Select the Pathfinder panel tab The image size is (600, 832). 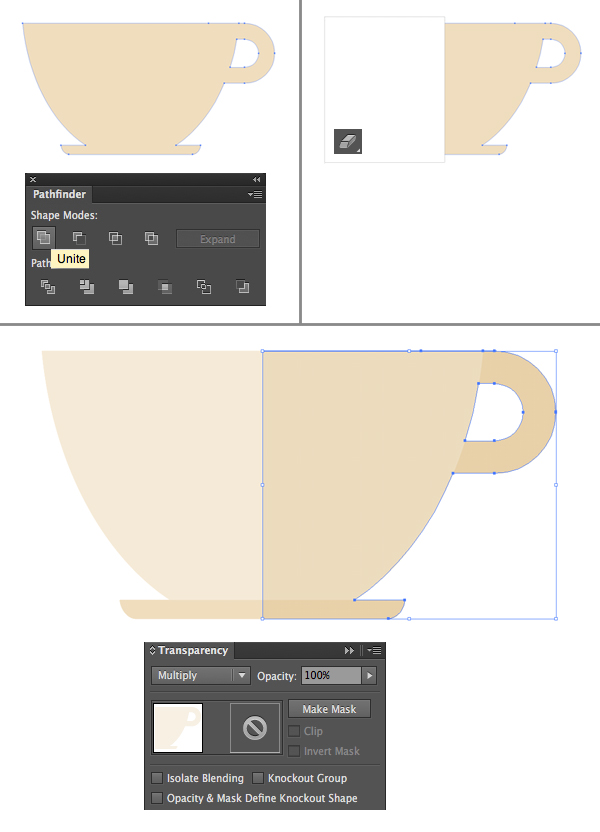pyautogui.click(x=59, y=195)
